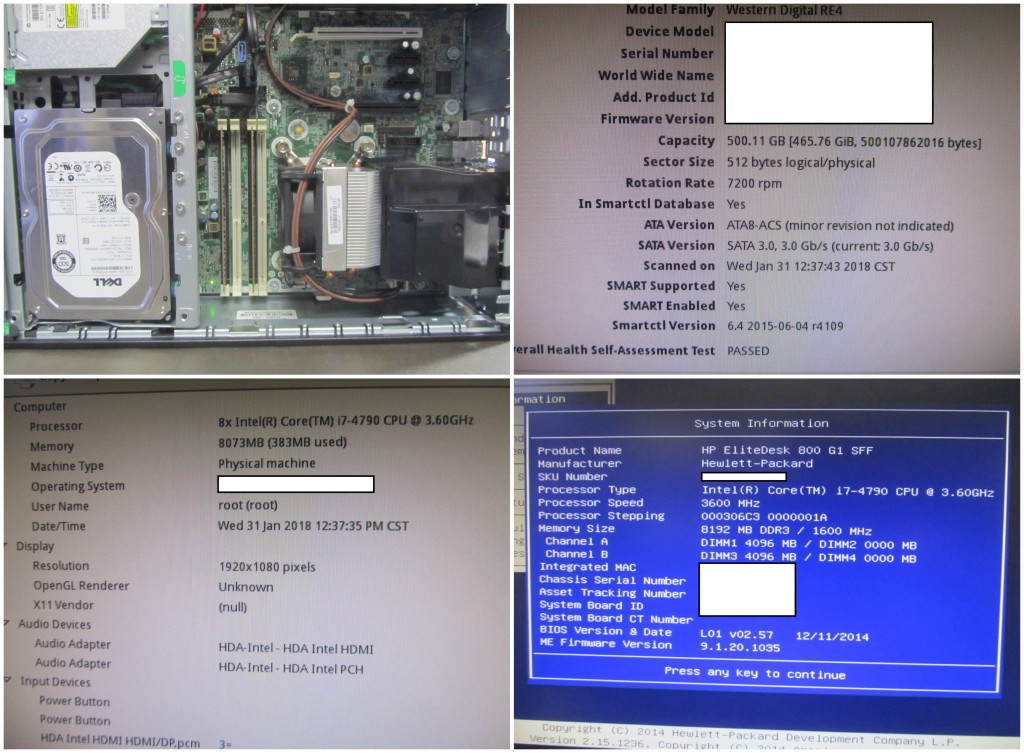Image resolution: width=1024 pixels, height=753 pixels.
Task: Click the '(null)' X11 vendor value
Action: 233,607
